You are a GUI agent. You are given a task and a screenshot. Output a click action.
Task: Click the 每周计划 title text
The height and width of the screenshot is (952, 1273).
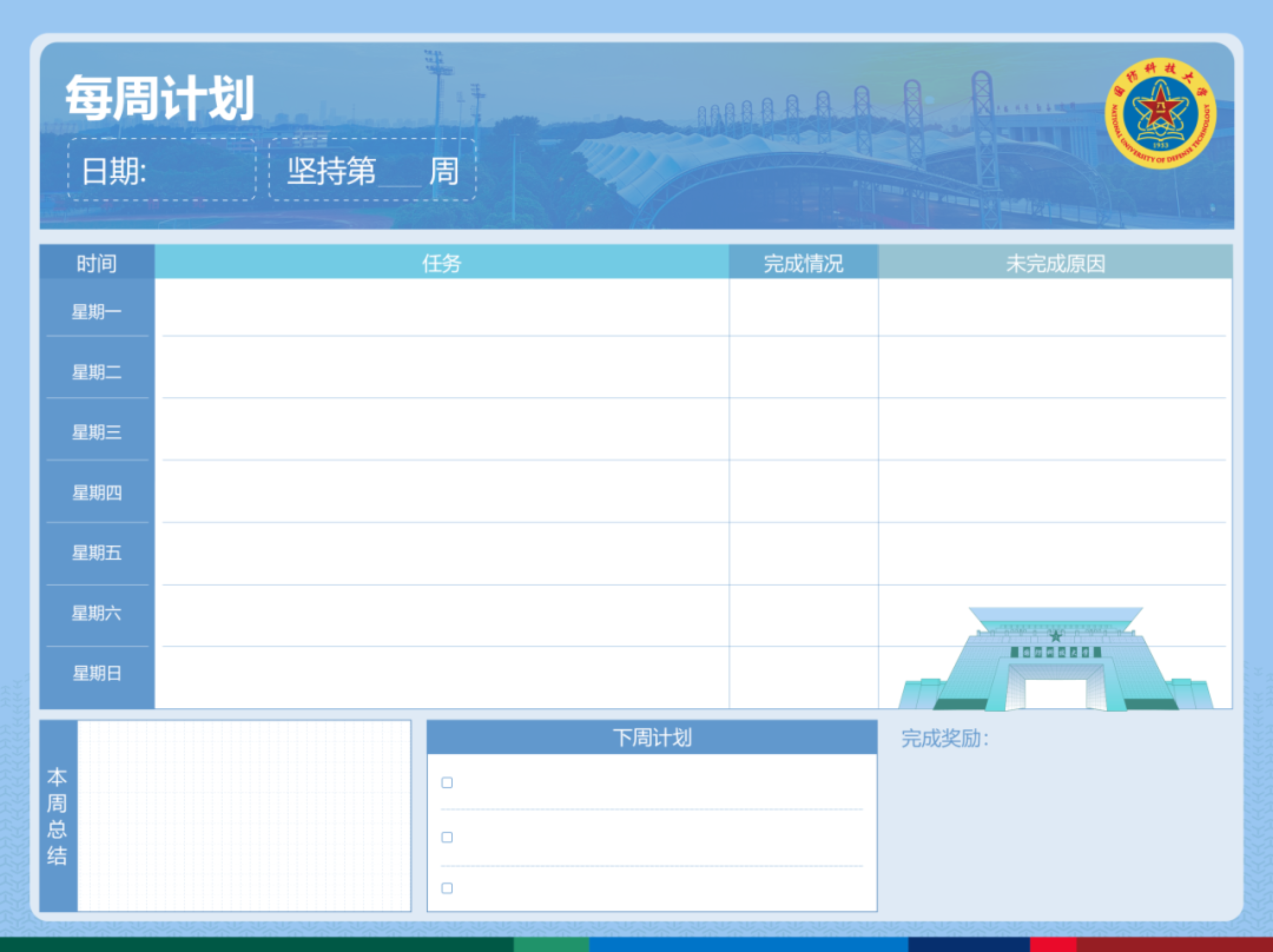(160, 98)
